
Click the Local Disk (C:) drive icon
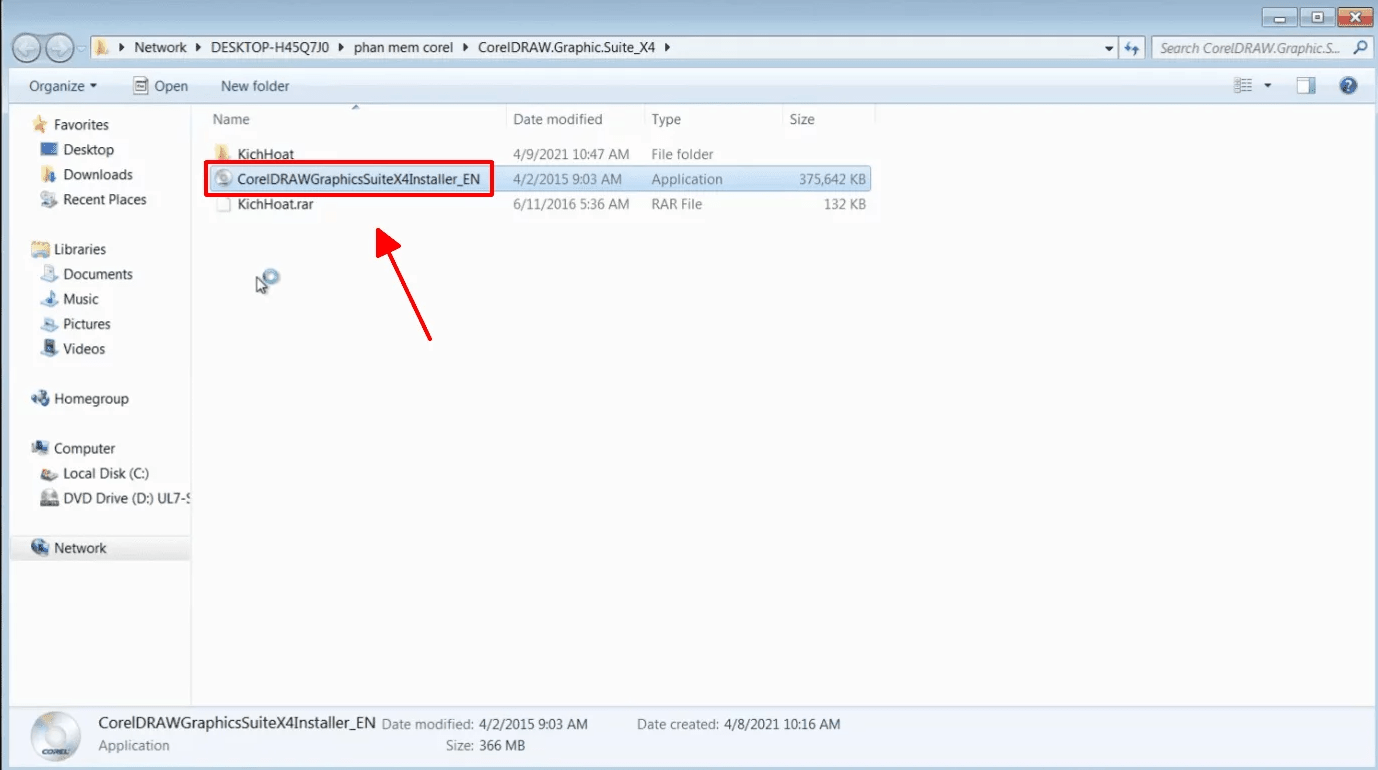(x=49, y=473)
